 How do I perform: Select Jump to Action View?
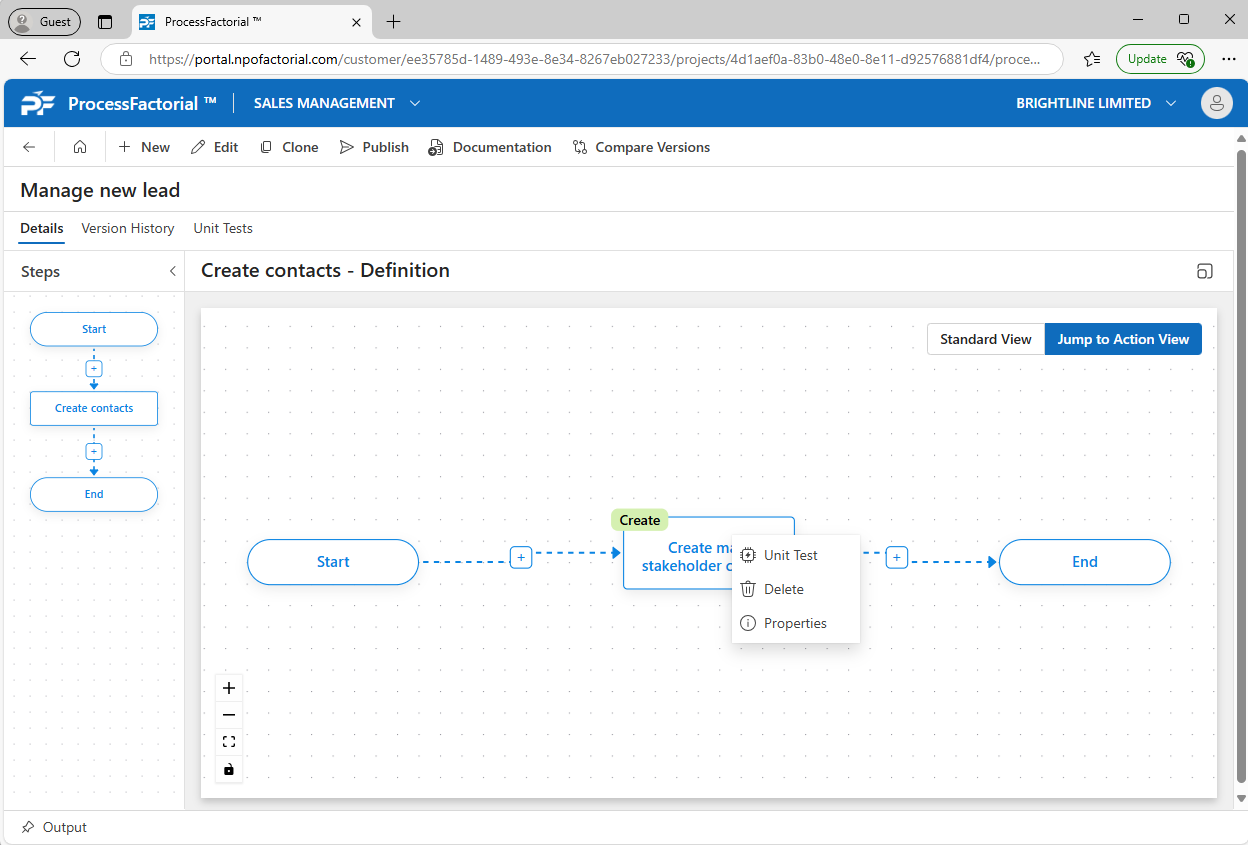(1122, 339)
